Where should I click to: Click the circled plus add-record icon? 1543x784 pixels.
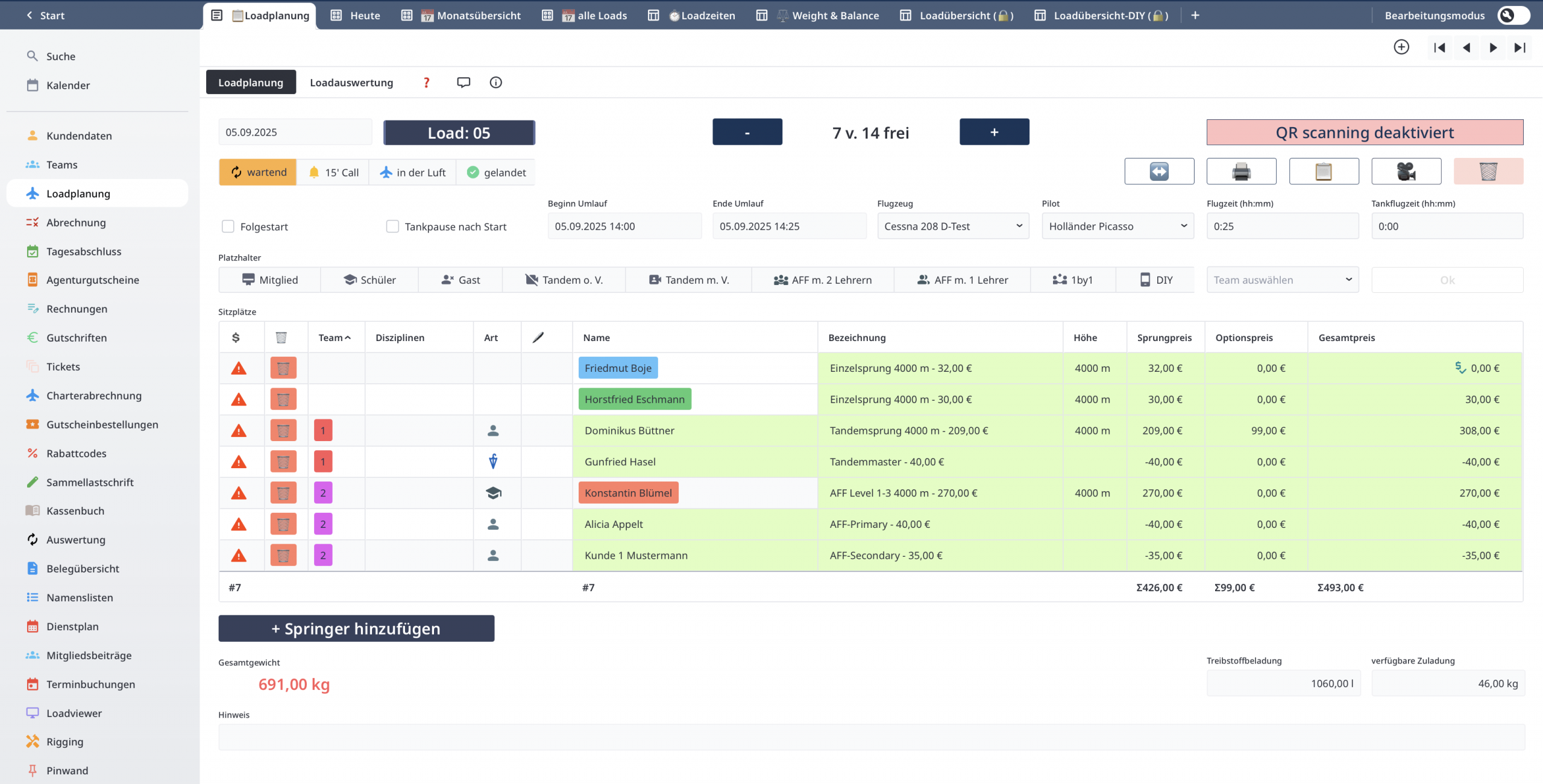pyautogui.click(x=1401, y=47)
